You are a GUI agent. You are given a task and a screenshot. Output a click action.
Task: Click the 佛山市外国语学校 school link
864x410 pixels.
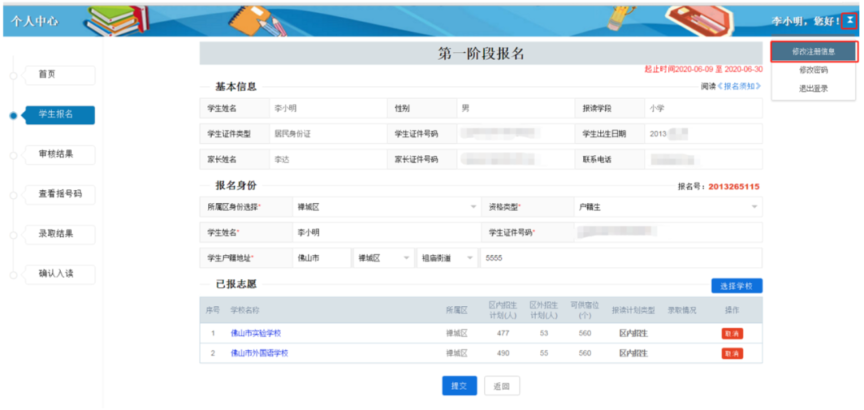(x=259, y=353)
